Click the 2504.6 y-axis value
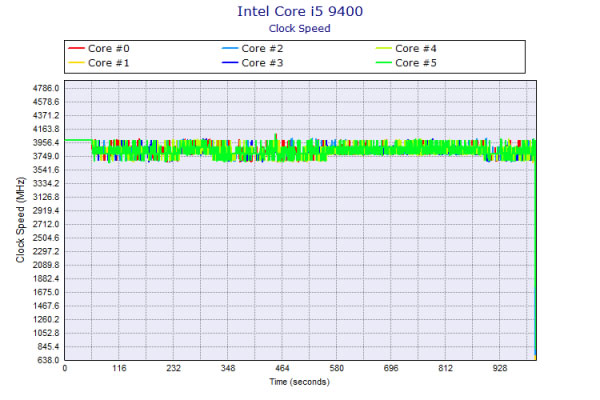Viewport: 600px width, 400px height. coord(46,238)
